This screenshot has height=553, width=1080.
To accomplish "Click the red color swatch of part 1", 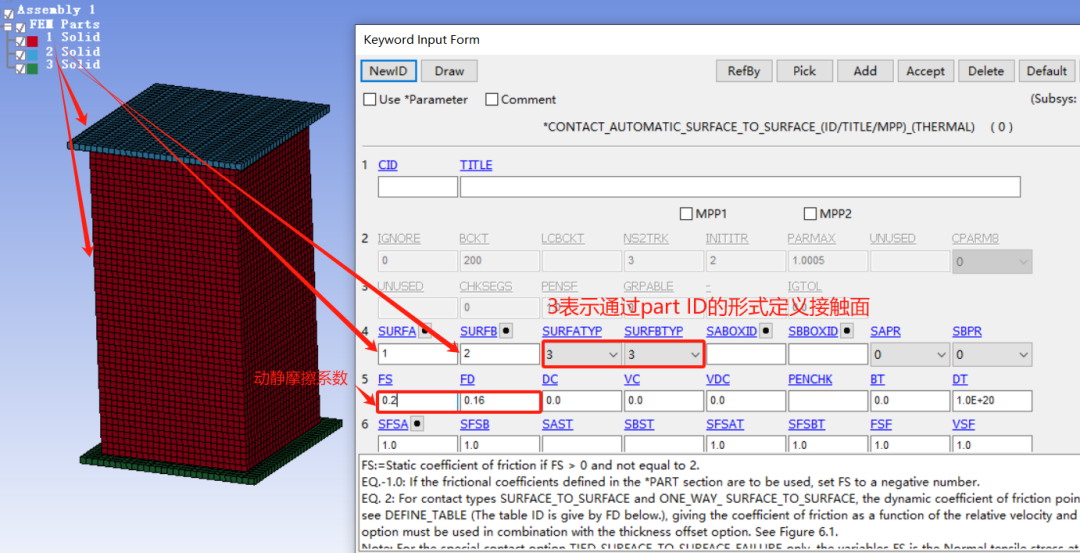I will [32, 41].
